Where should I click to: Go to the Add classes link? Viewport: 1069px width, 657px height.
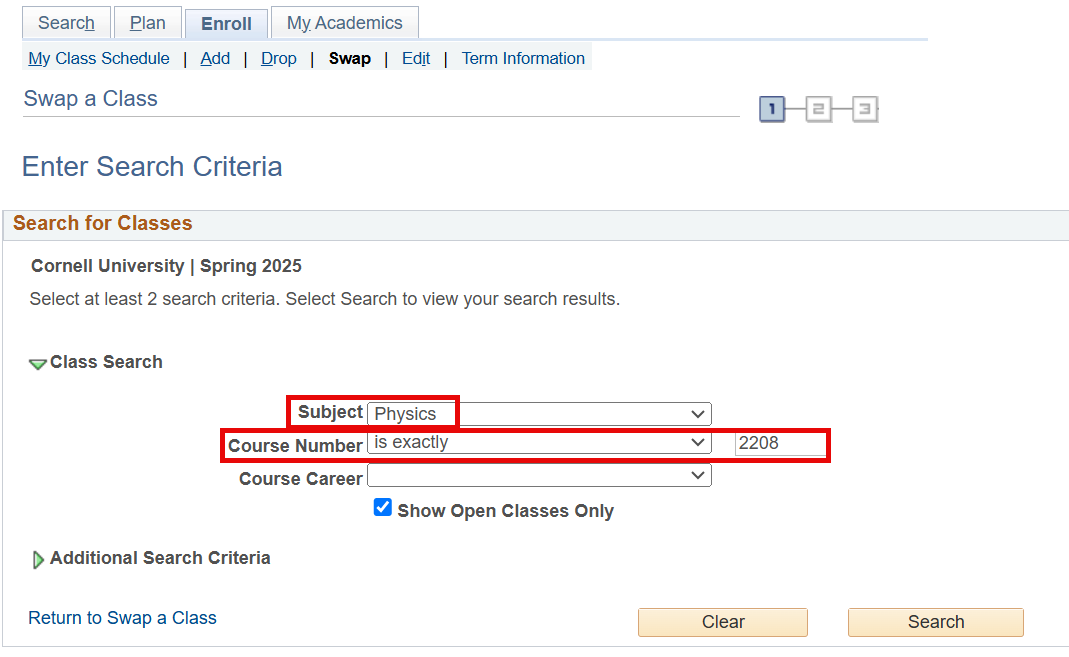tap(215, 58)
